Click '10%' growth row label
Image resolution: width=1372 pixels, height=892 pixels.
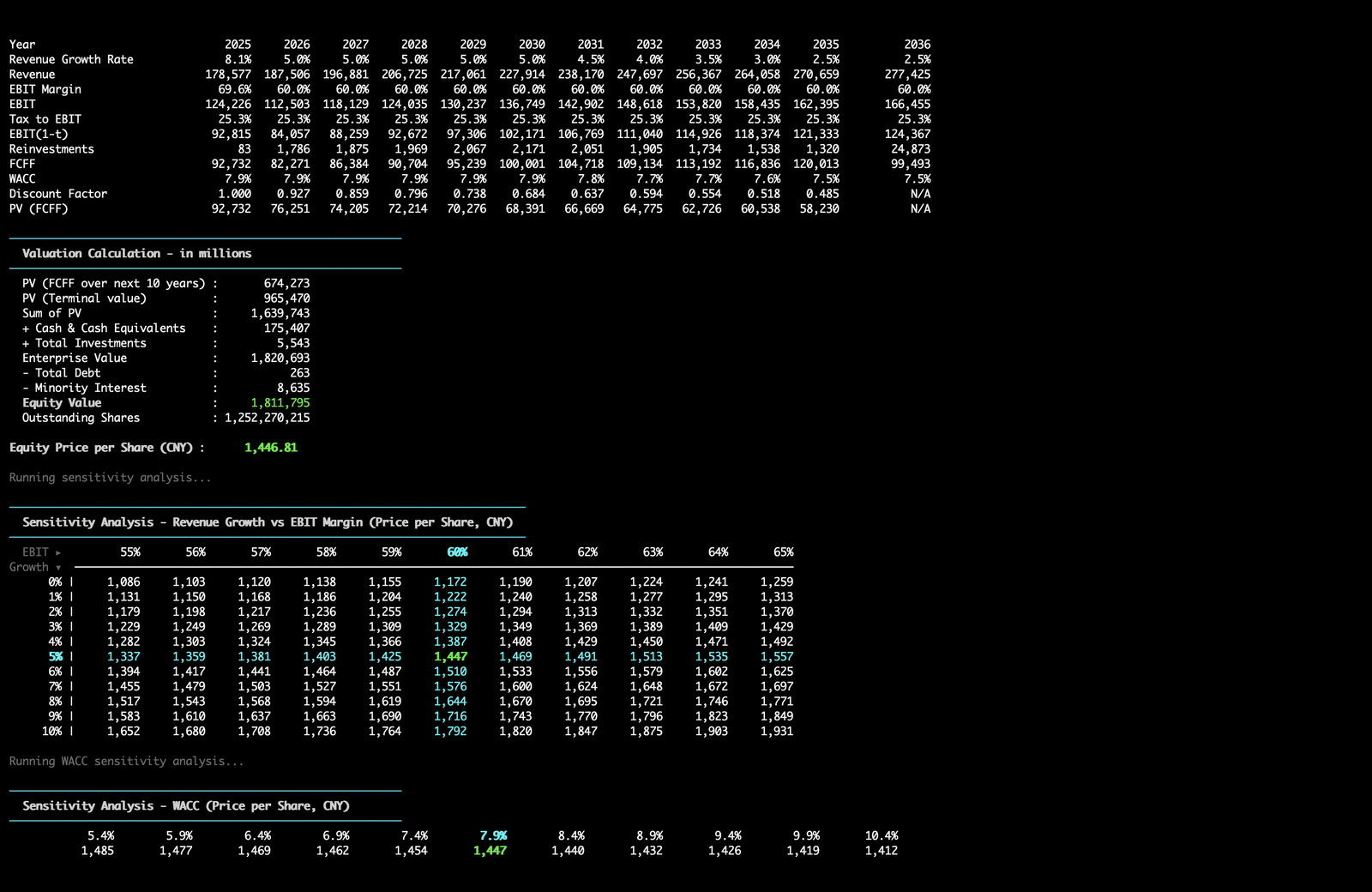[x=51, y=731]
